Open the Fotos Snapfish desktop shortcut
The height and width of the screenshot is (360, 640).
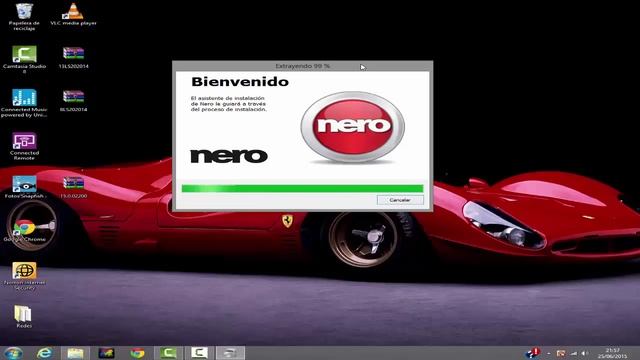24,187
